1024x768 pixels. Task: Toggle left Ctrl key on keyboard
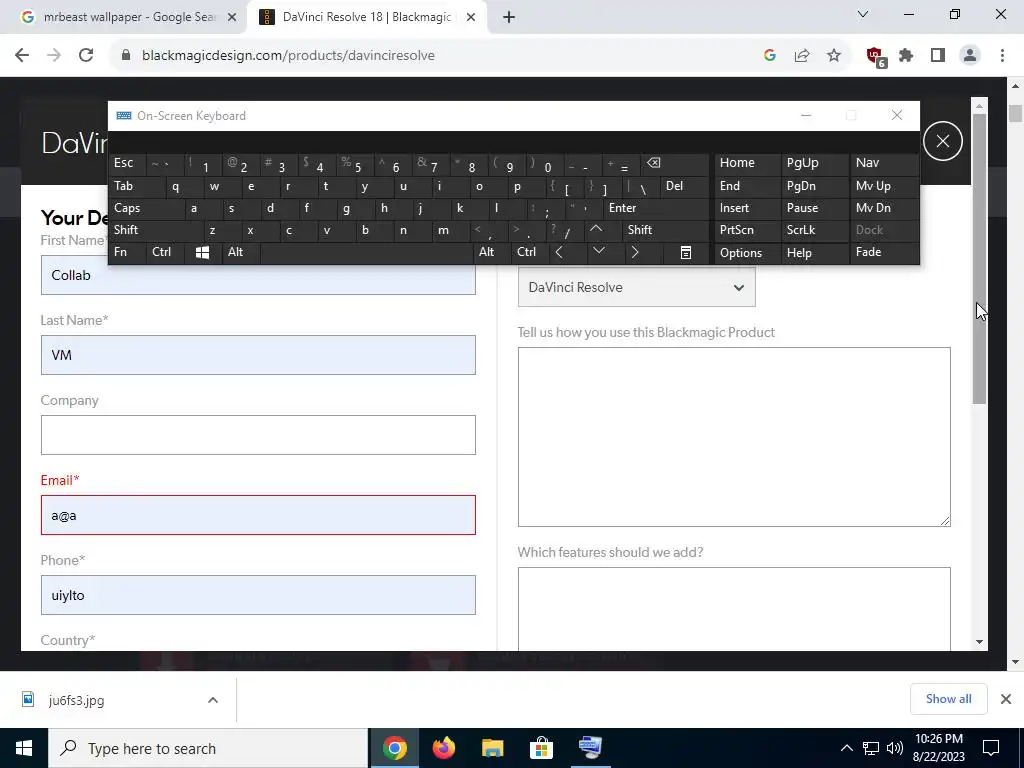166,252
